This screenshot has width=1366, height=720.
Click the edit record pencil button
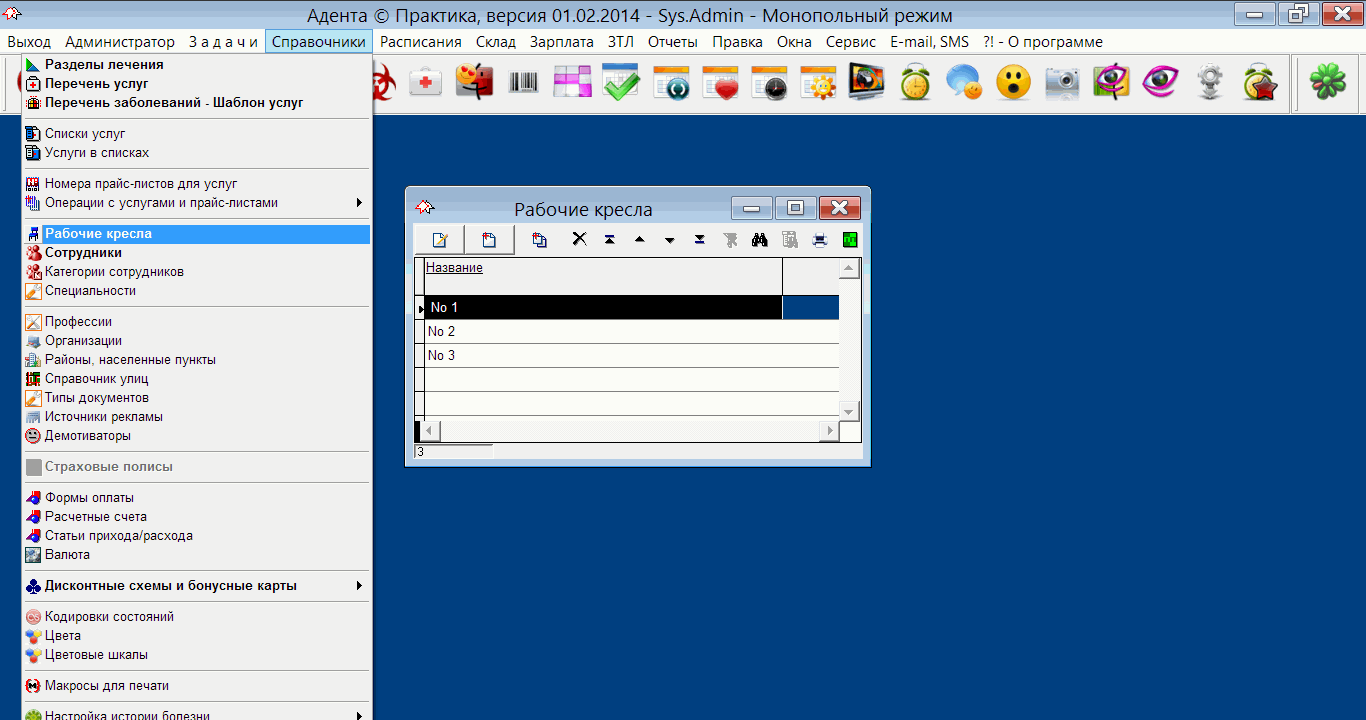439,240
